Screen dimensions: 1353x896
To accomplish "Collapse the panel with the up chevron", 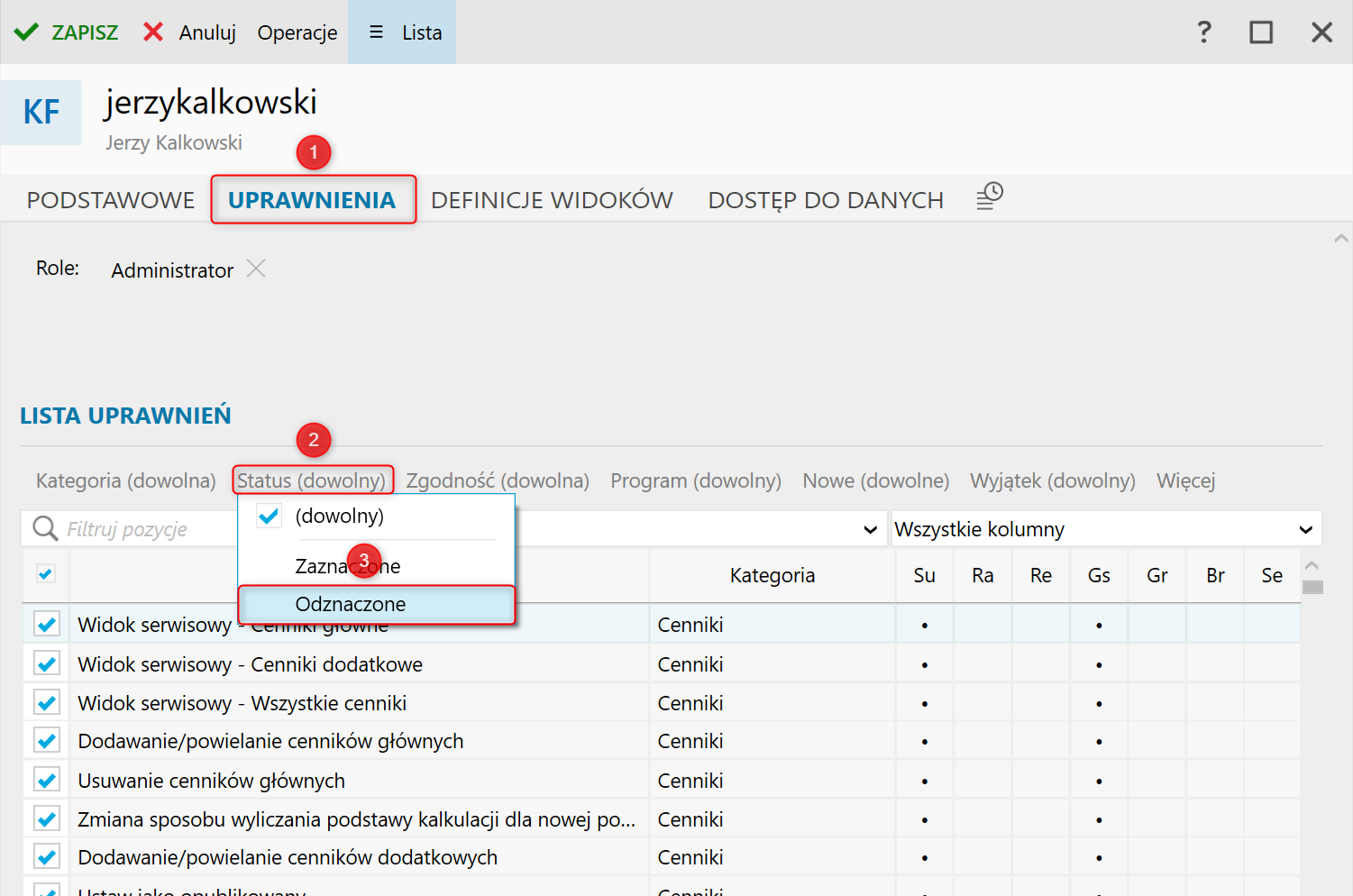I will (x=1340, y=239).
